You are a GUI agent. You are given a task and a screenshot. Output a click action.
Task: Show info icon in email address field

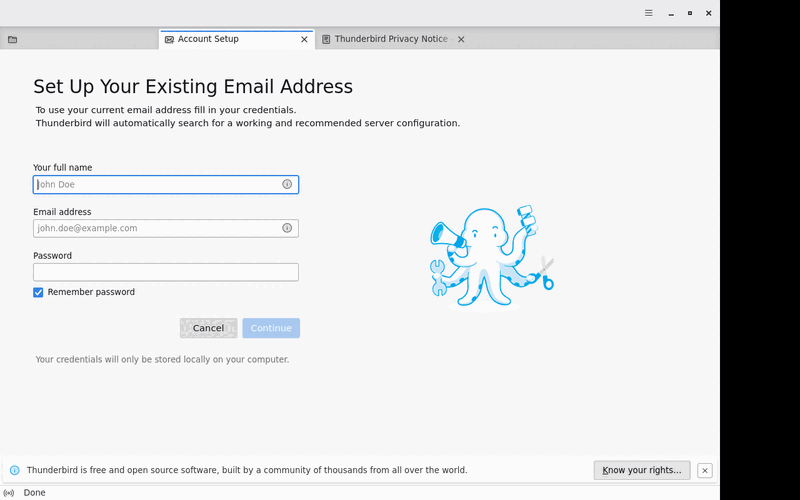(287, 228)
